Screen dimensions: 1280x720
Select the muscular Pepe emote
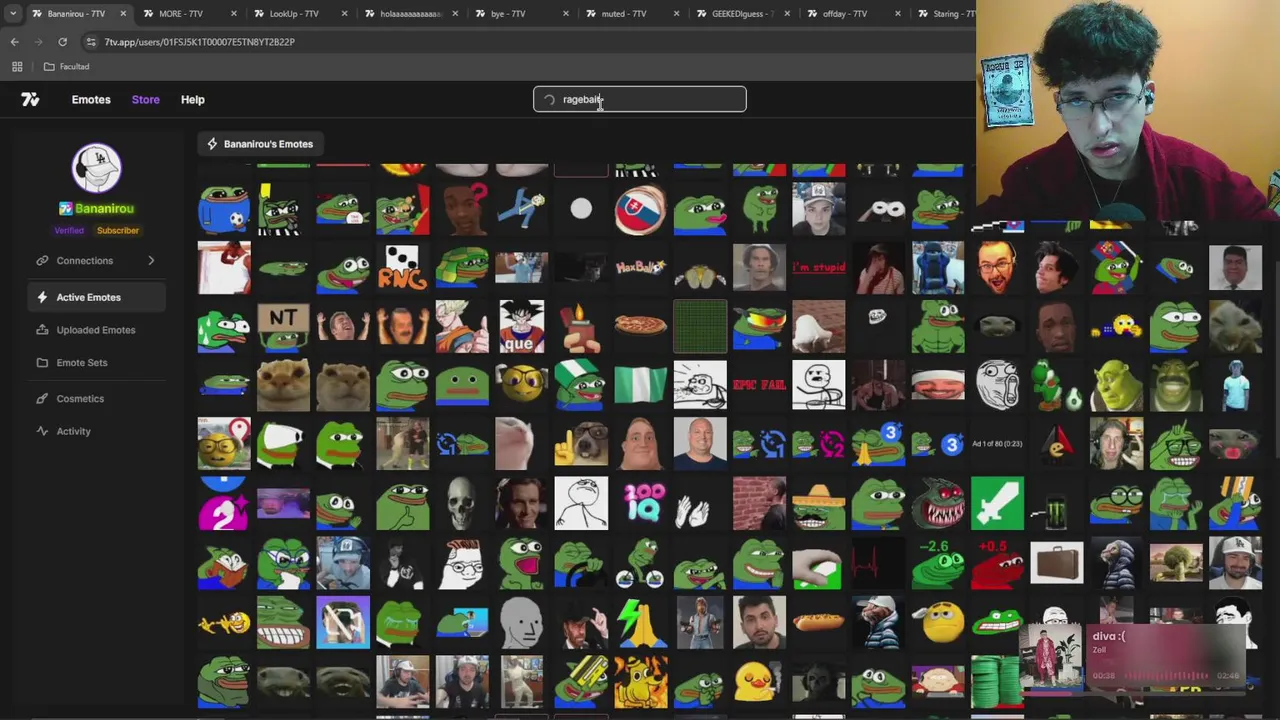click(x=938, y=327)
